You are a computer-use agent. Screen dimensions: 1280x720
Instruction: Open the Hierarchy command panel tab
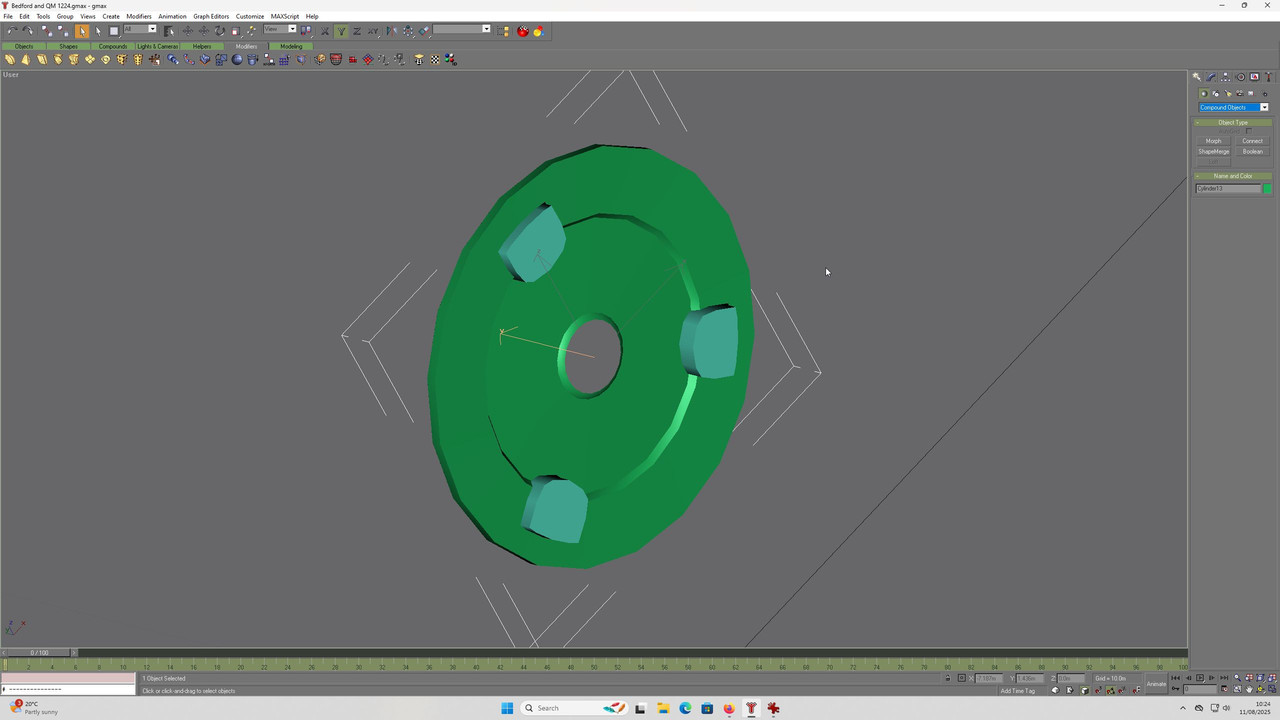coord(1225,77)
